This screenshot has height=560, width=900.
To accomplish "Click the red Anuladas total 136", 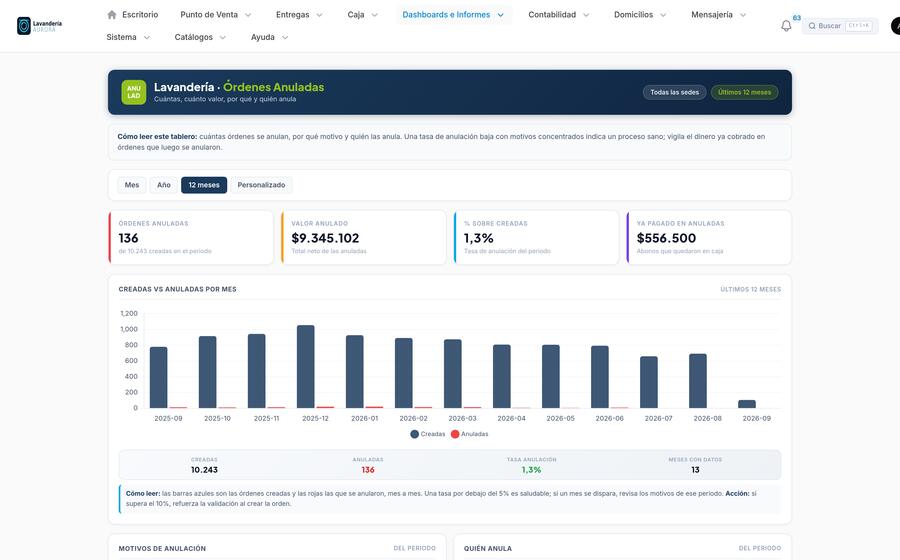I will (x=368, y=470).
